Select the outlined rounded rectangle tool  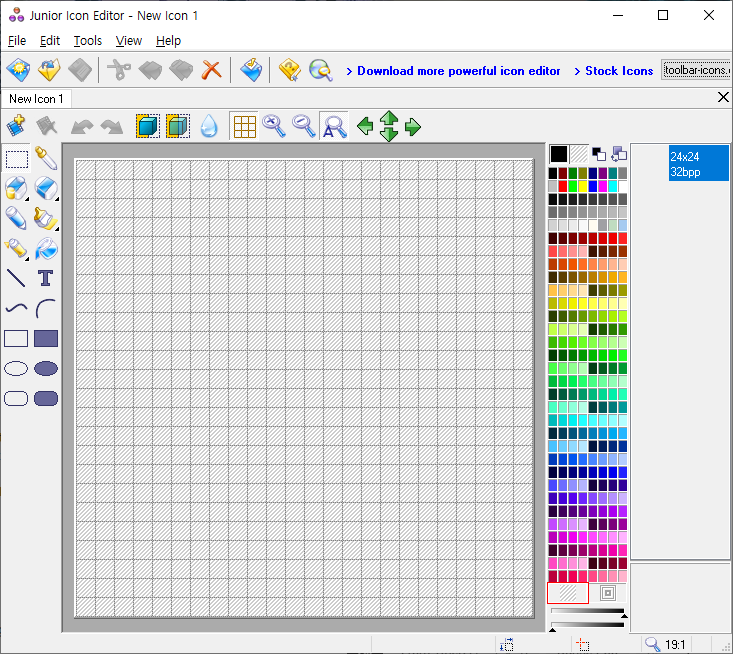[x=17, y=398]
